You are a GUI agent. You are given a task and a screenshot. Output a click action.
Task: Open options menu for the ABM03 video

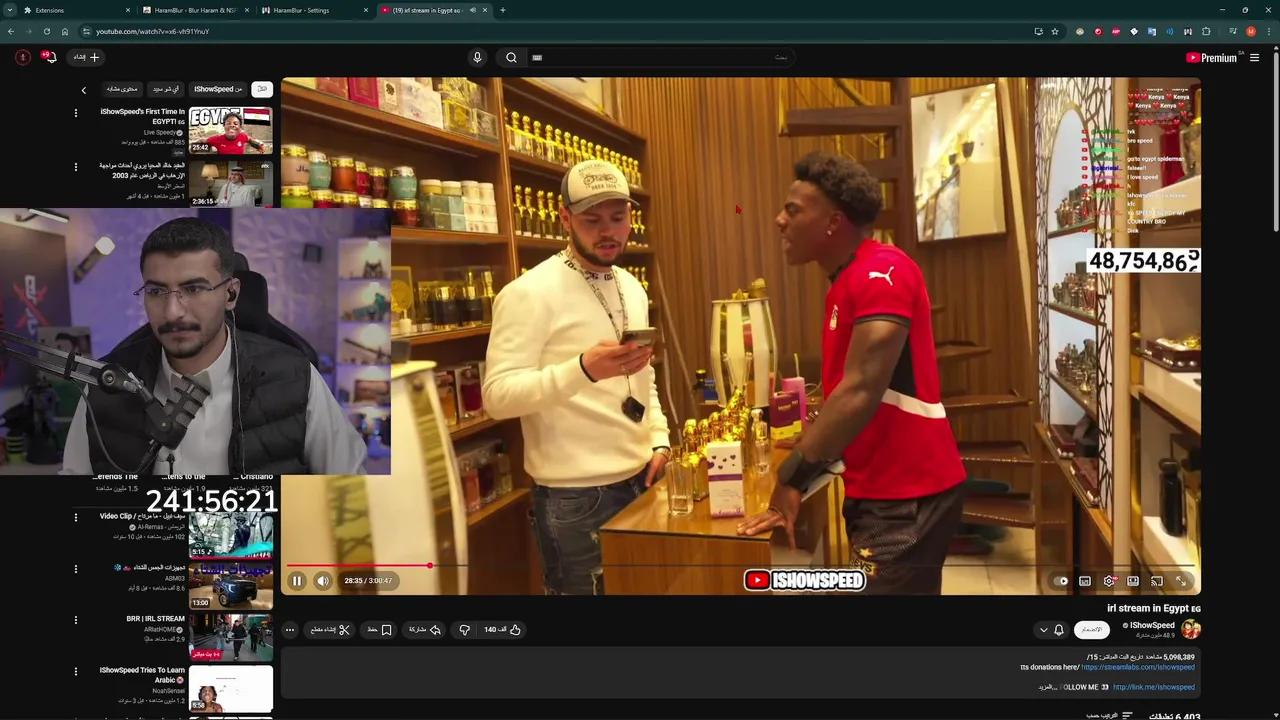[x=75, y=569]
